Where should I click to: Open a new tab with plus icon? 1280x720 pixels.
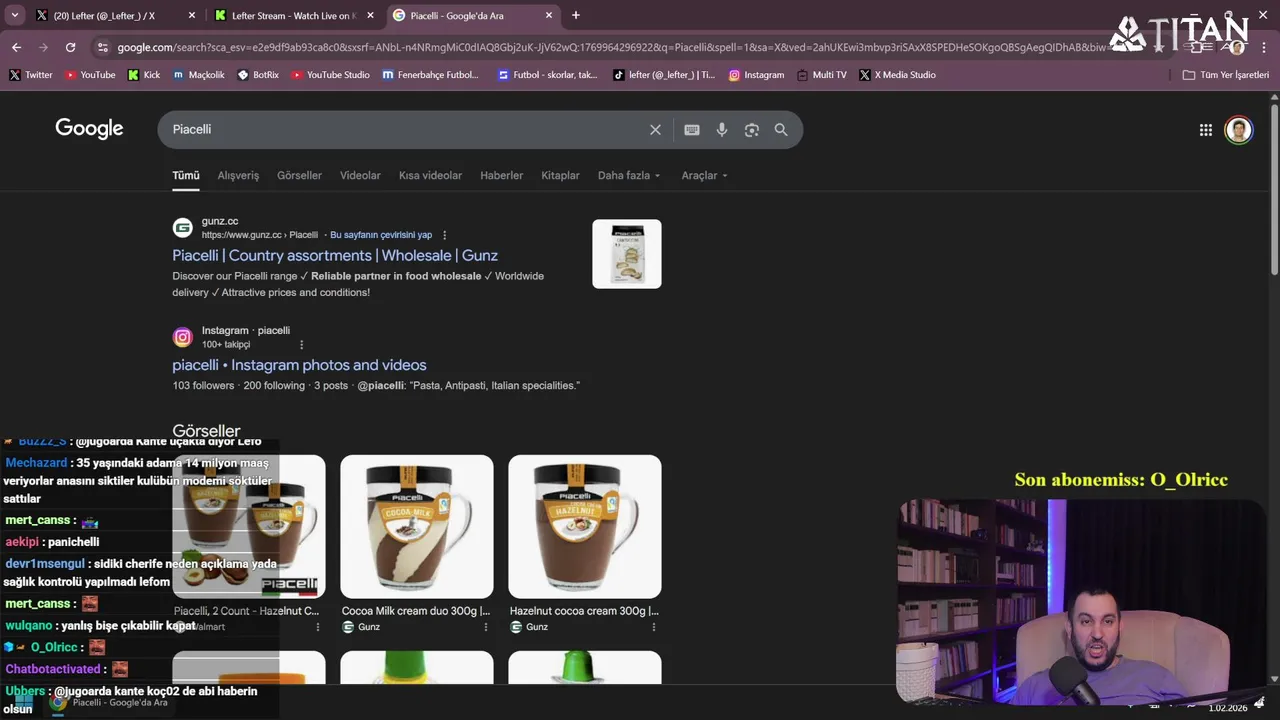click(x=576, y=15)
